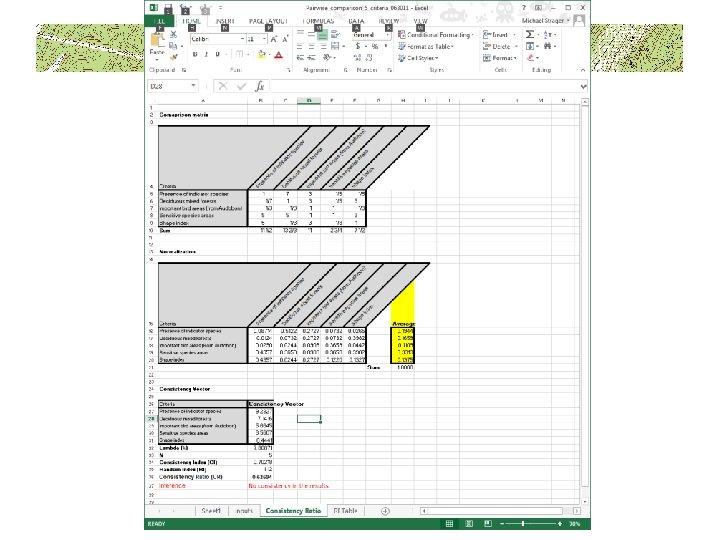Open the font name dropdown
Image resolution: width=720 pixels, height=540 pixels.
(x=242, y=39)
